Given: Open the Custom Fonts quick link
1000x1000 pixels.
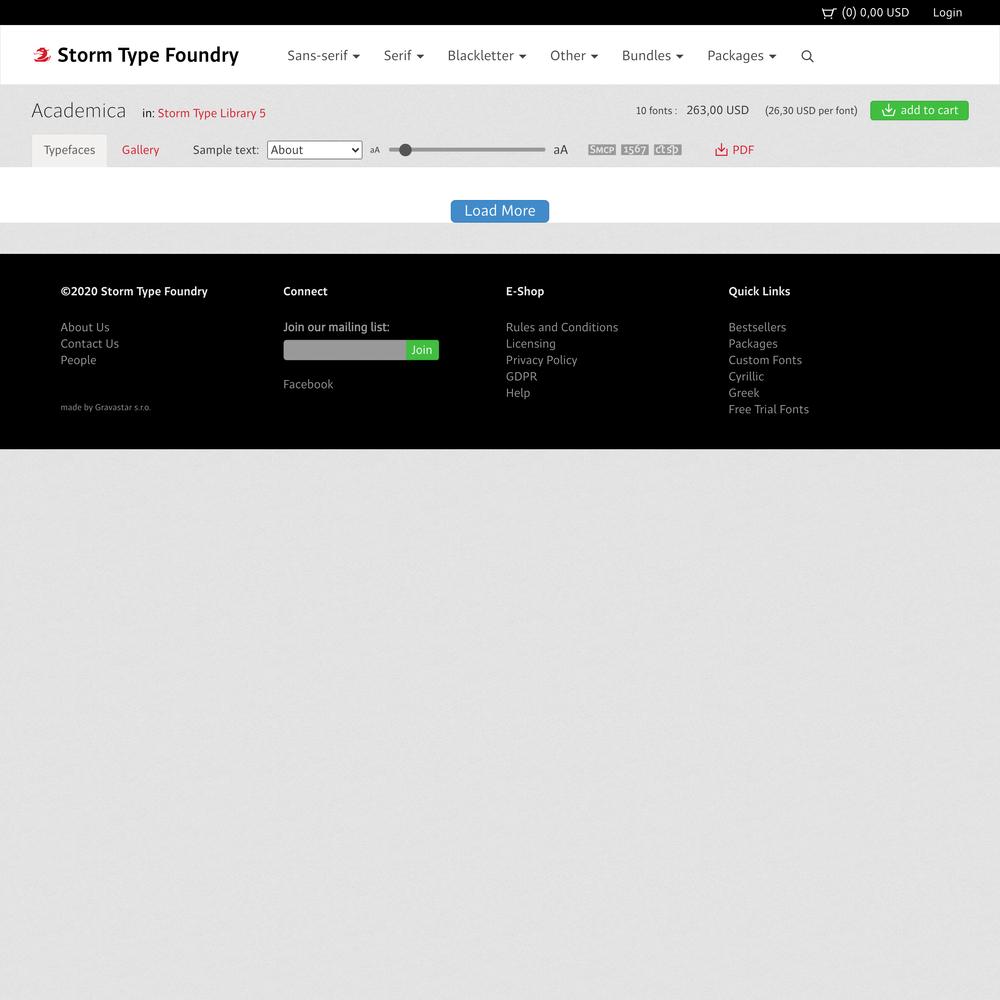Looking at the screenshot, I should [765, 360].
